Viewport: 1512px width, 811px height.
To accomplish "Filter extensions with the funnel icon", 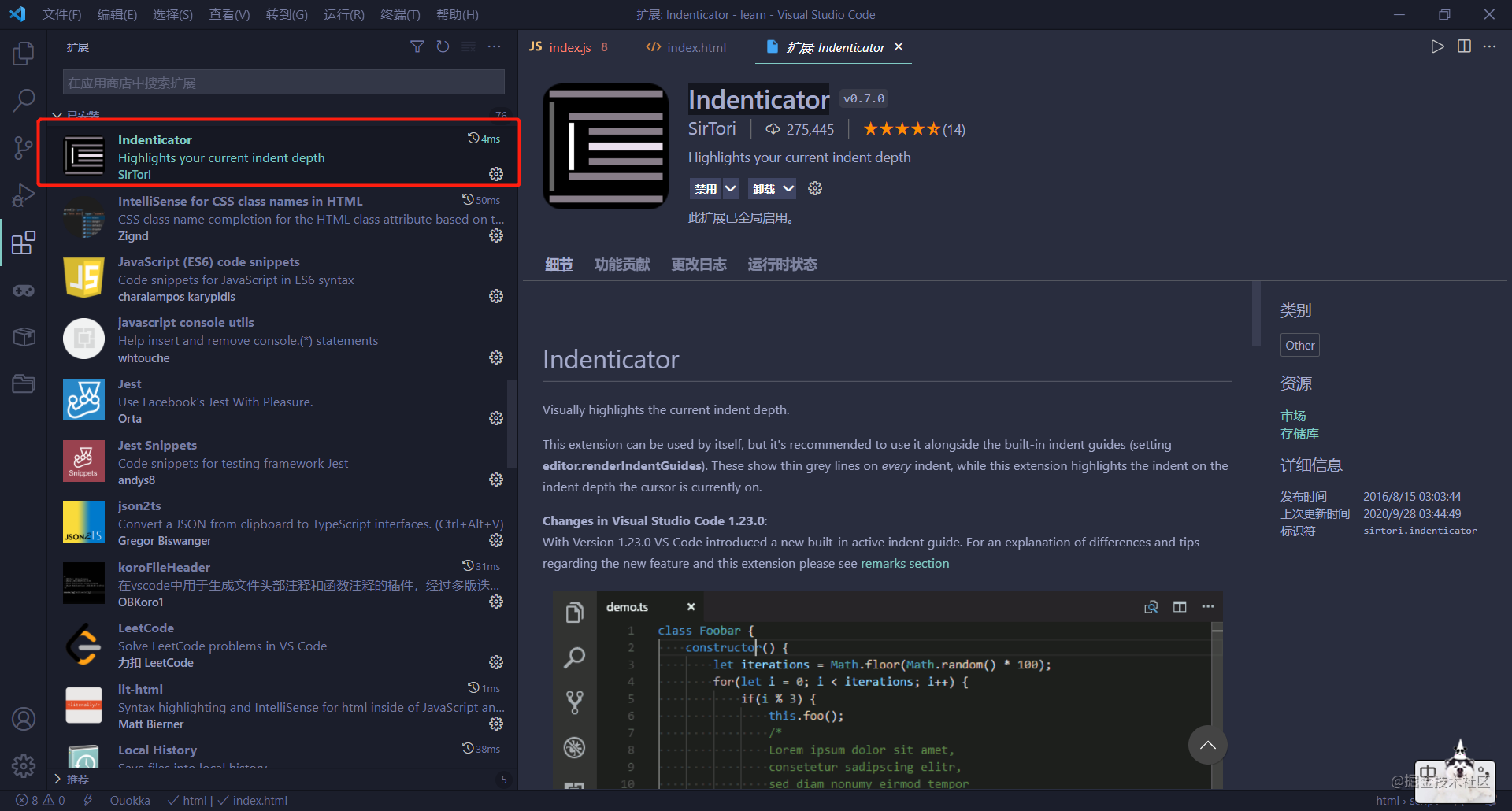I will pyautogui.click(x=417, y=47).
